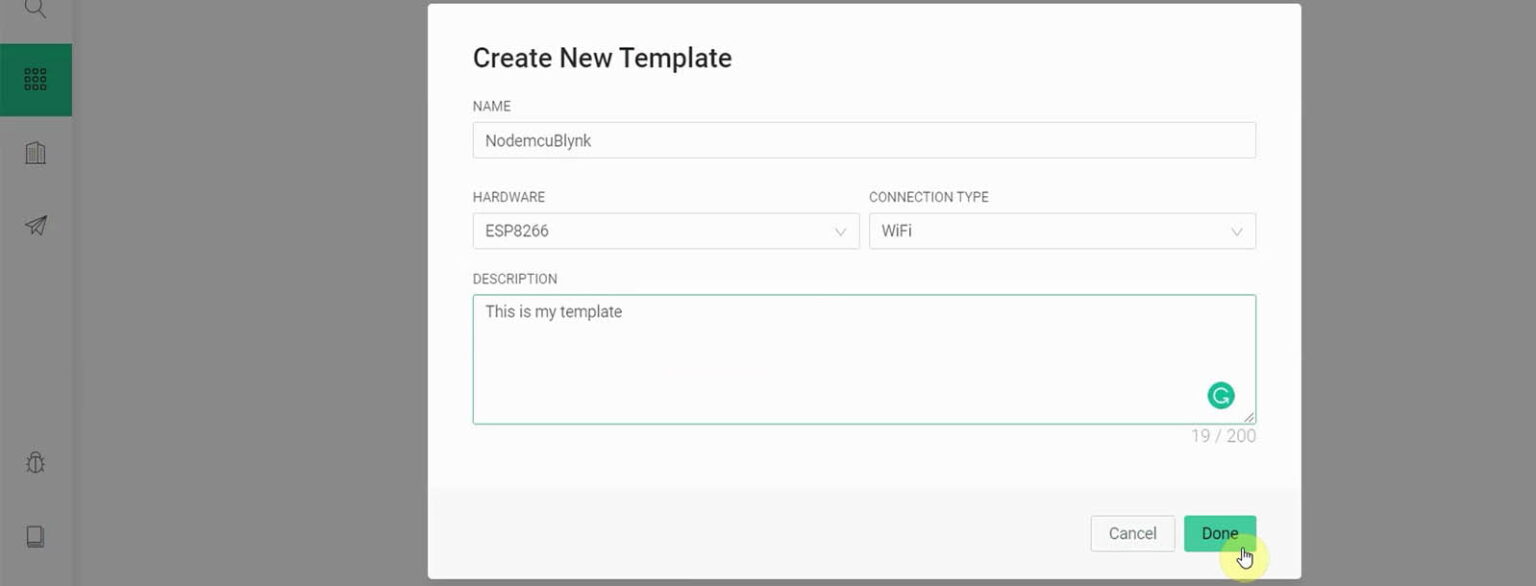
Task: Open the Templates grid icon in sidebar
Action: [35, 80]
